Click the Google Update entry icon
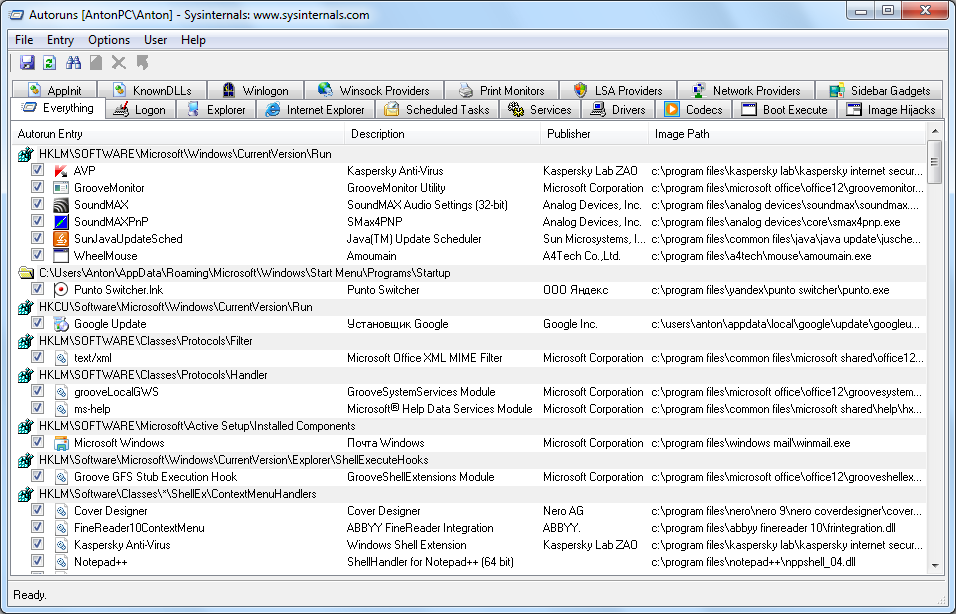The image size is (956, 614). click(x=60, y=324)
